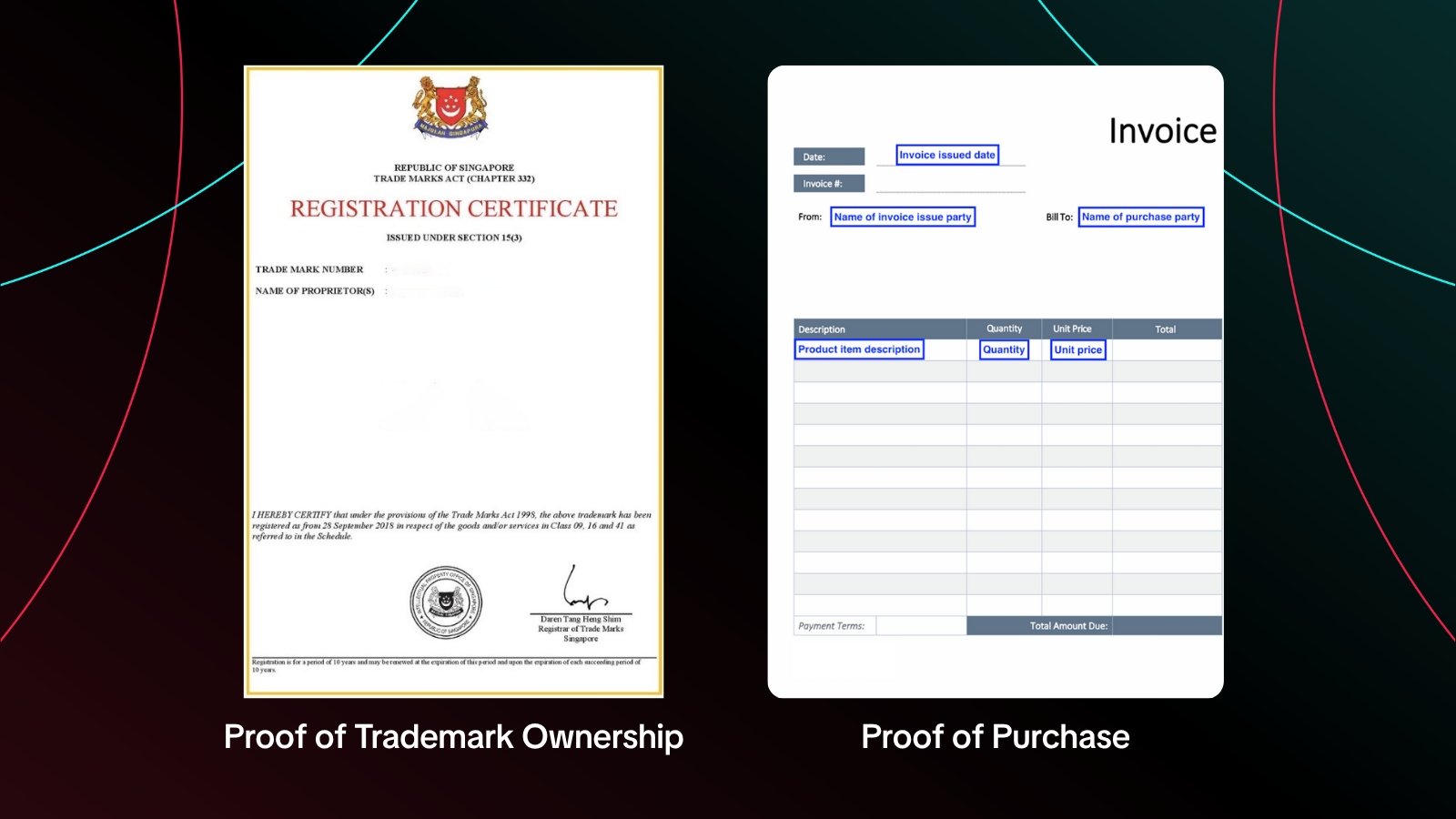Click the 'Proof of Trademark Ownership' caption

click(453, 737)
